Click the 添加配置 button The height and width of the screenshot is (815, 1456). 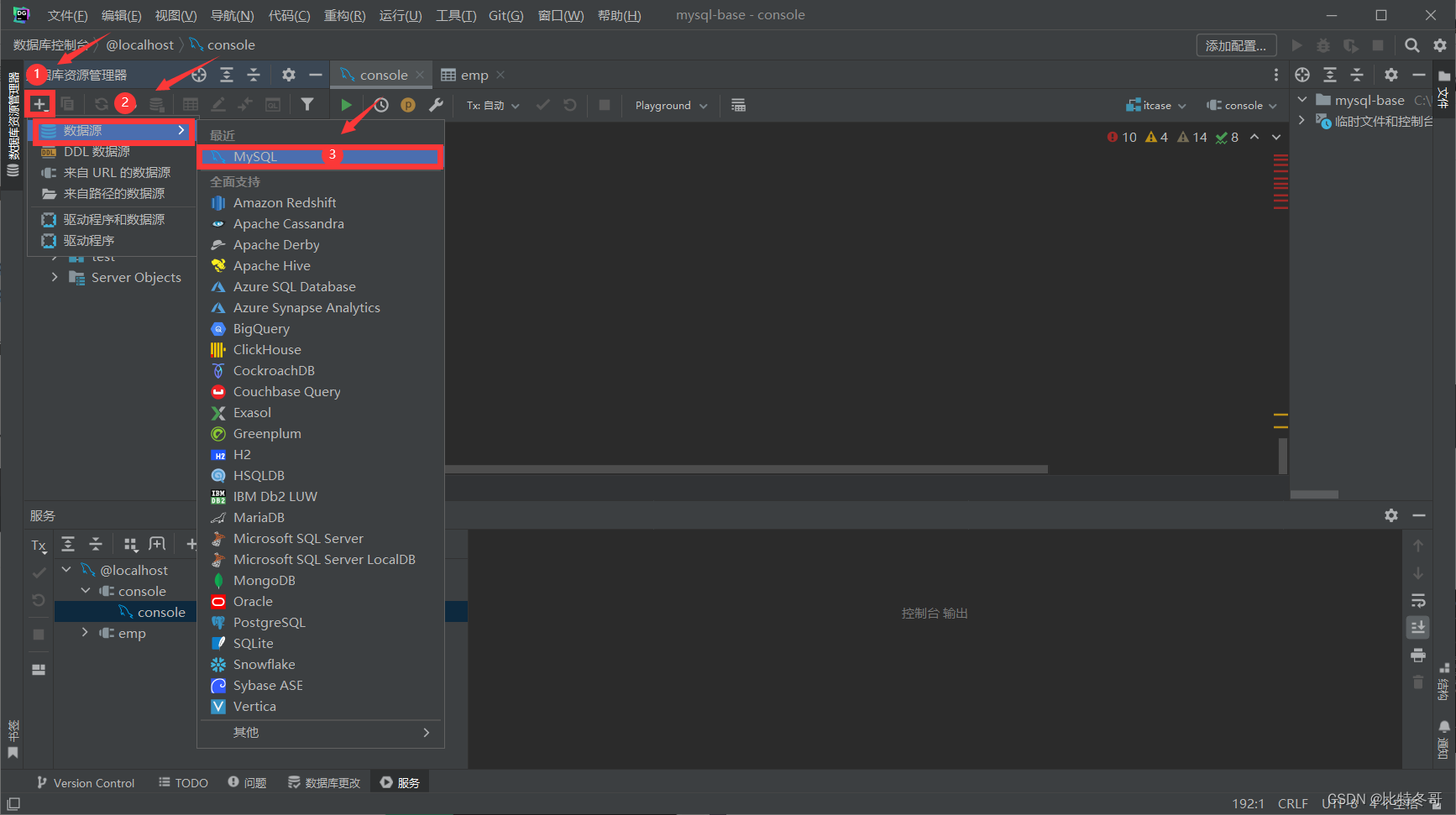(1236, 45)
